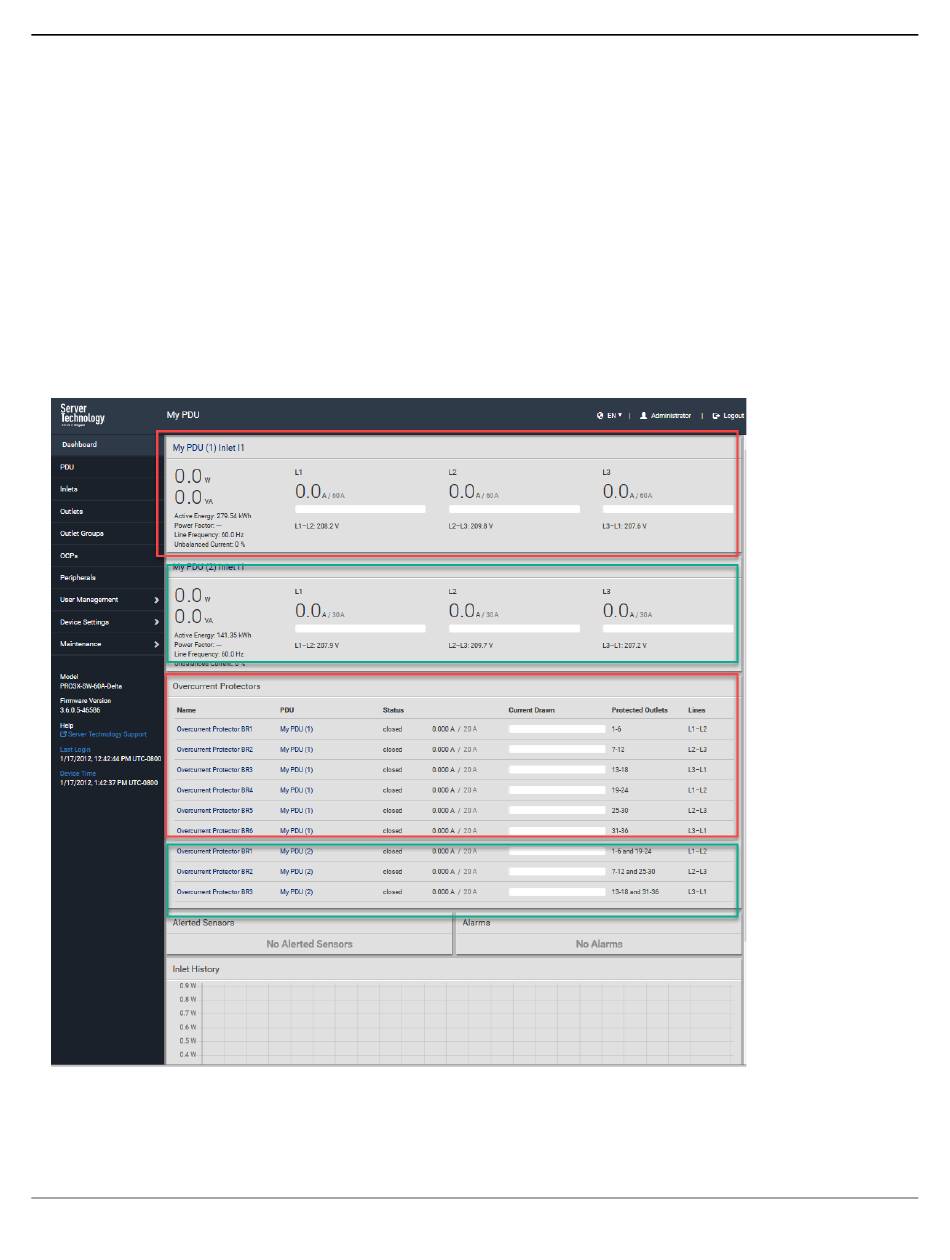This screenshot has width=950, height=1260.
Task: Click the Overcurrent Protectors panel heading
Action: click(217, 687)
